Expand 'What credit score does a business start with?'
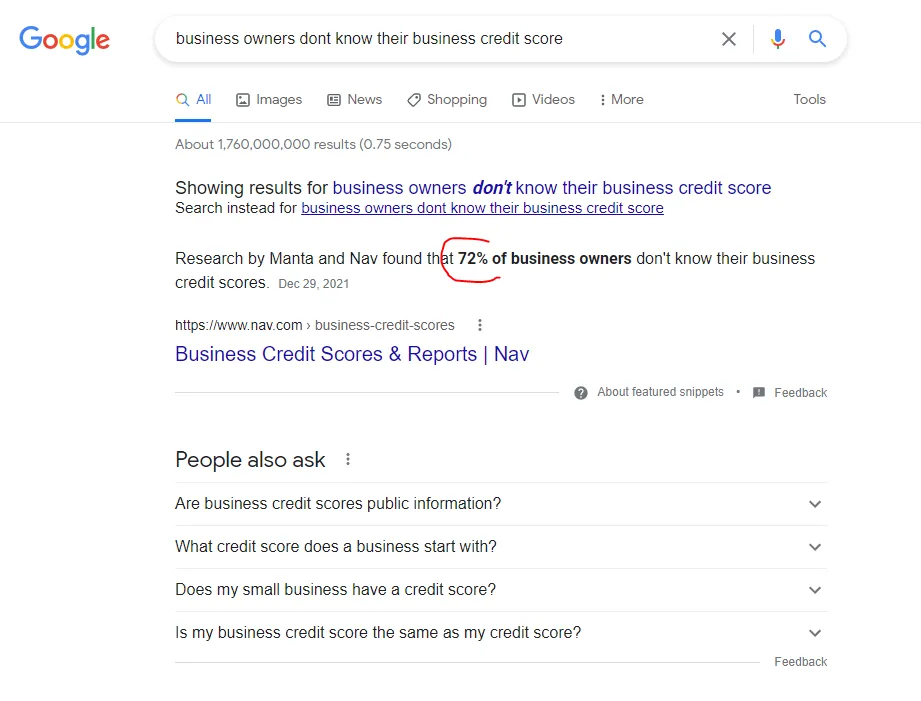This screenshot has height=701, width=921. 501,546
